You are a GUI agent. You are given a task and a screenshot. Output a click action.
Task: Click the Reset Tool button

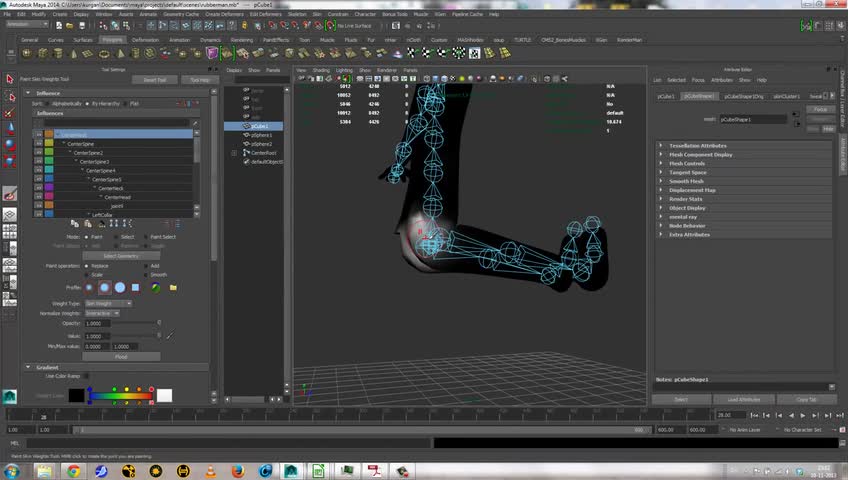[155, 80]
